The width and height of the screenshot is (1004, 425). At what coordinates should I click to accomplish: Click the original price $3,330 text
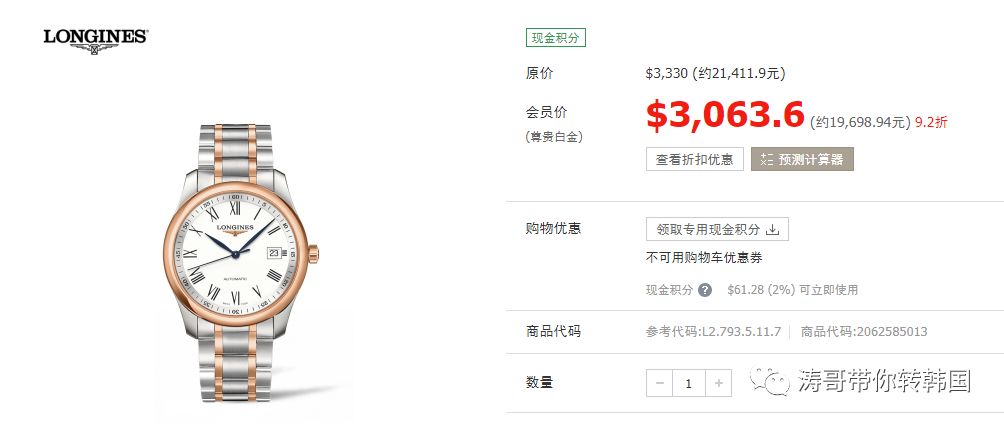tap(667, 73)
